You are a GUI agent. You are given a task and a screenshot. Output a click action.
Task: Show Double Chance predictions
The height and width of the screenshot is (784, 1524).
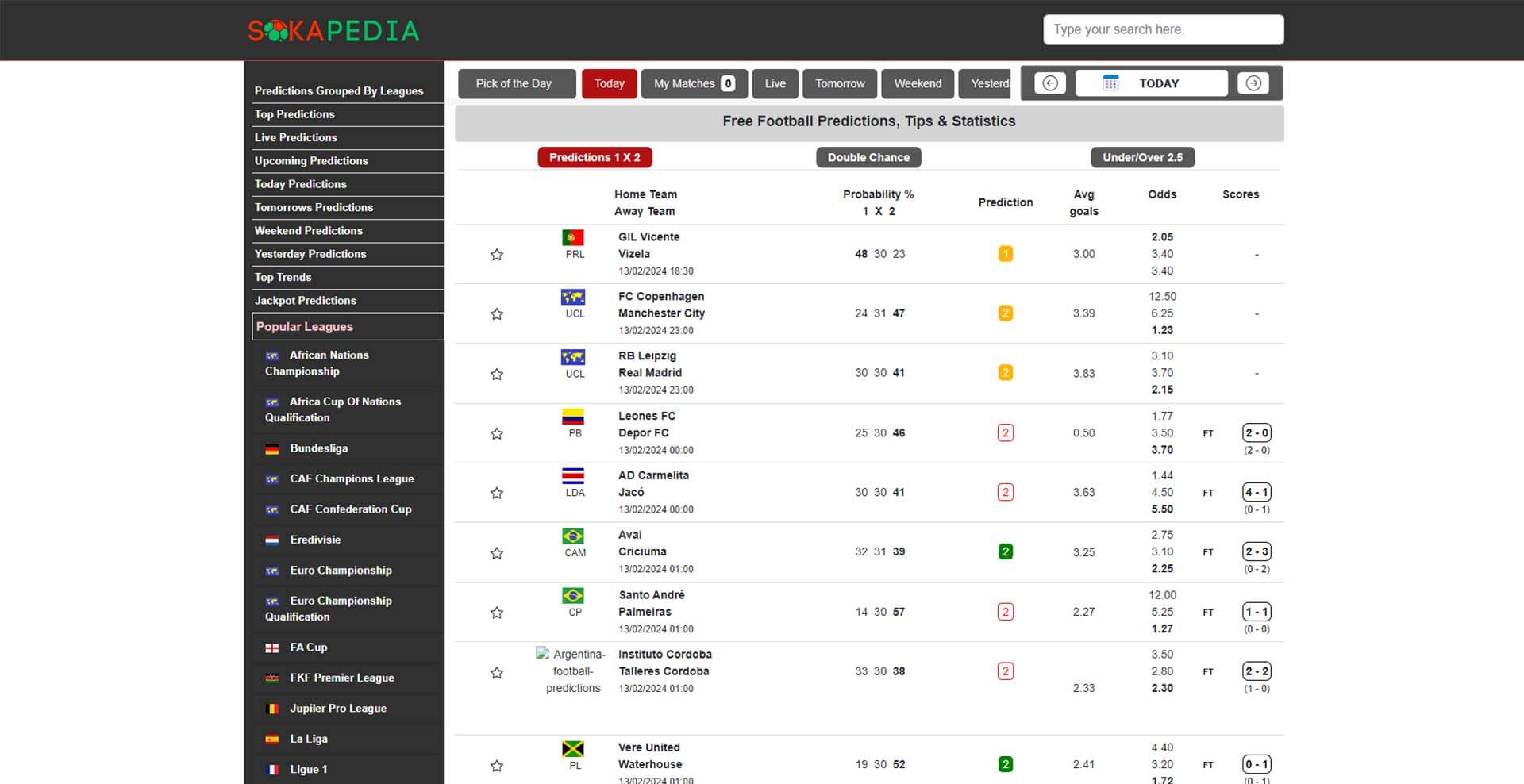[868, 157]
